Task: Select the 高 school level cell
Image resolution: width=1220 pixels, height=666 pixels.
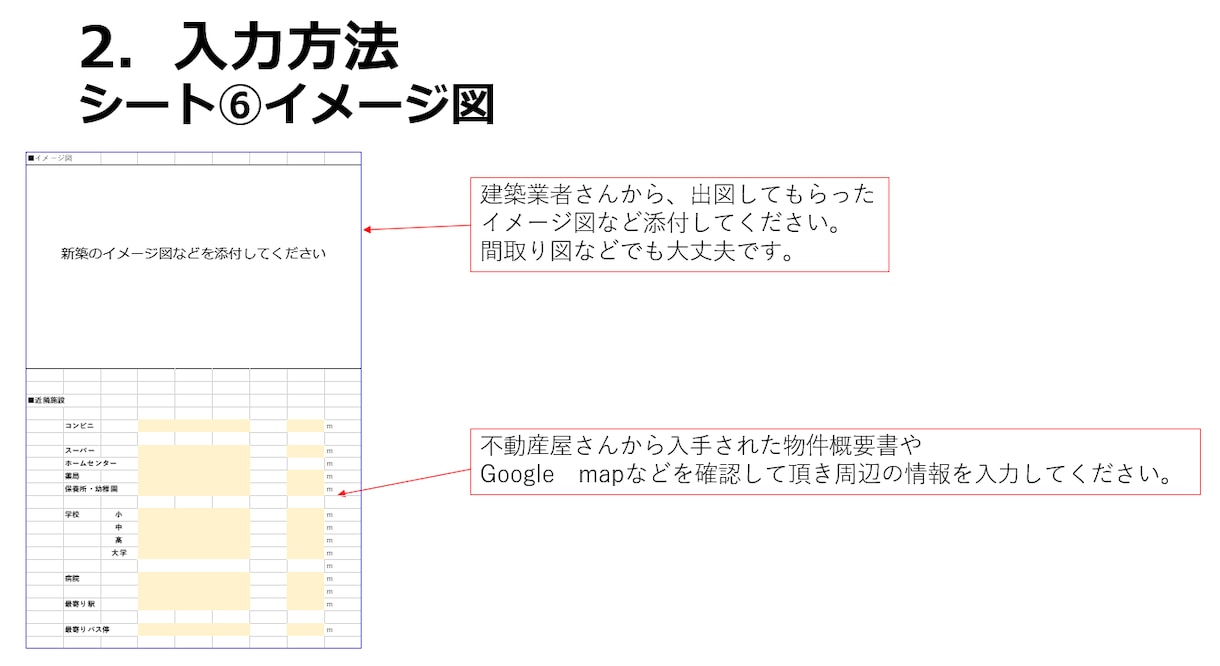Action: (119, 540)
